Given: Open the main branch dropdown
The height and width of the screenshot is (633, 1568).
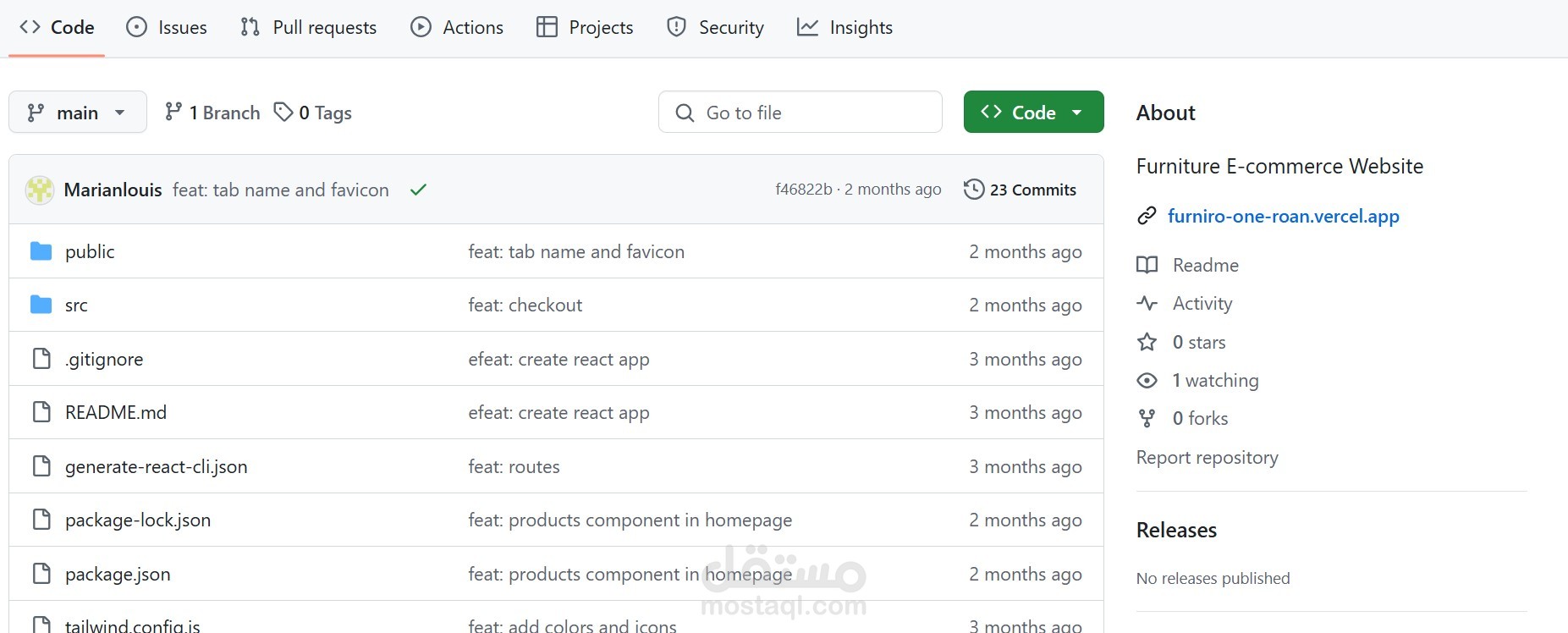Looking at the screenshot, I should tap(77, 113).
